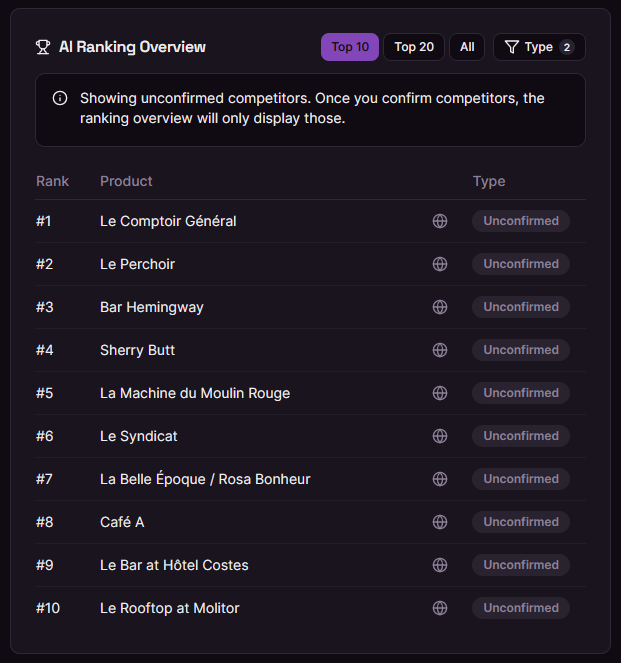Open website globe icon for Bar Hemingway
The image size is (621, 663).
440,307
